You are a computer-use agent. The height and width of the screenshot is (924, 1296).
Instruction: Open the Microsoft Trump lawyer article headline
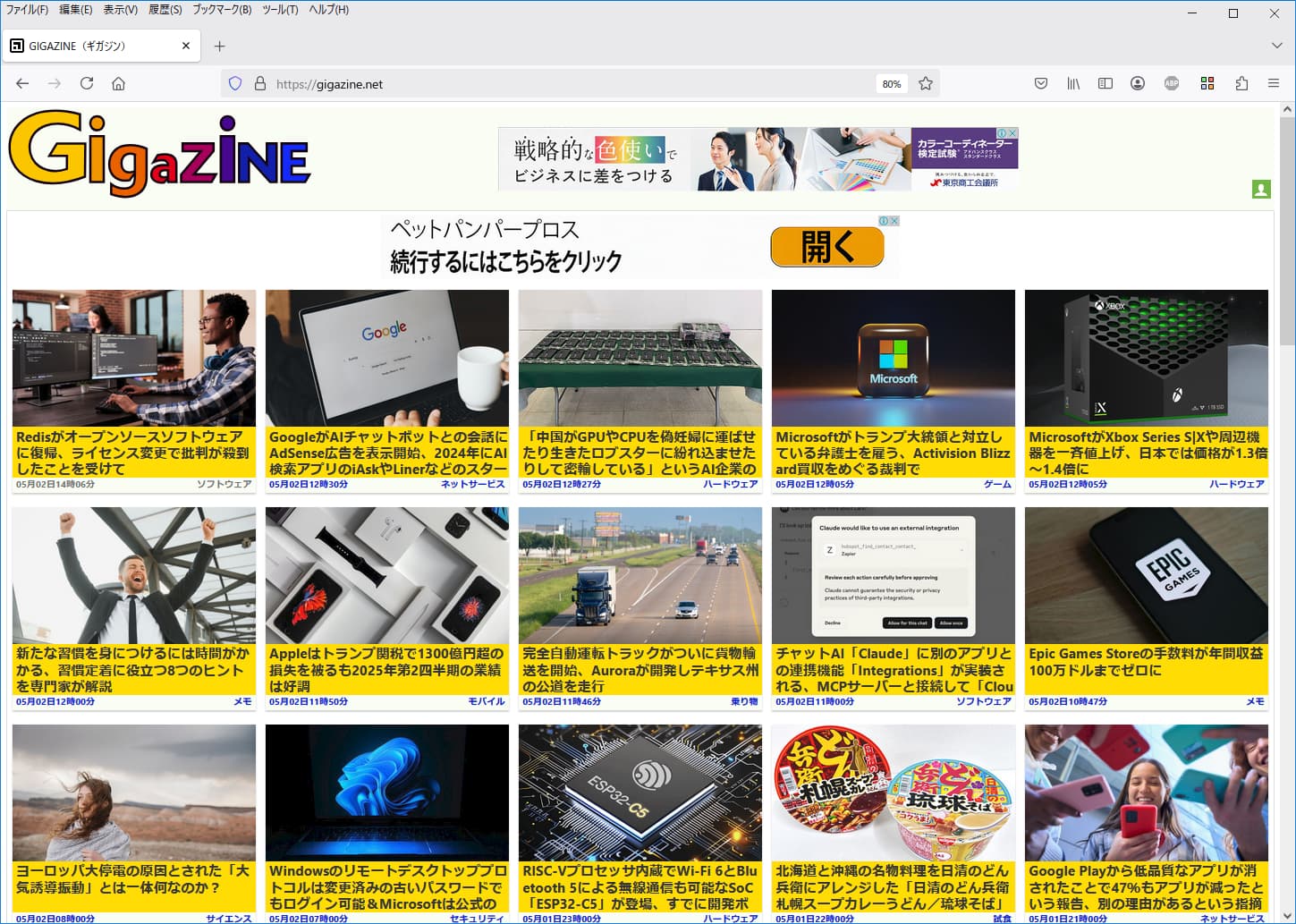[894, 453]
